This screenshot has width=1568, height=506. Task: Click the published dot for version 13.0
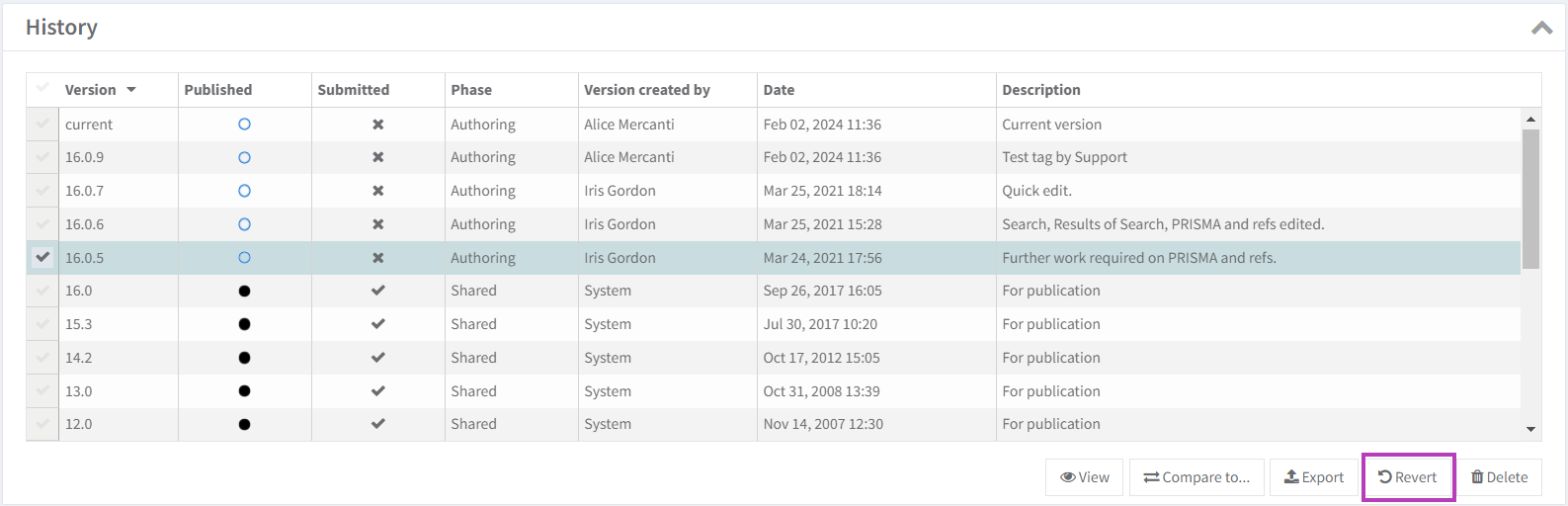point(244,391)
